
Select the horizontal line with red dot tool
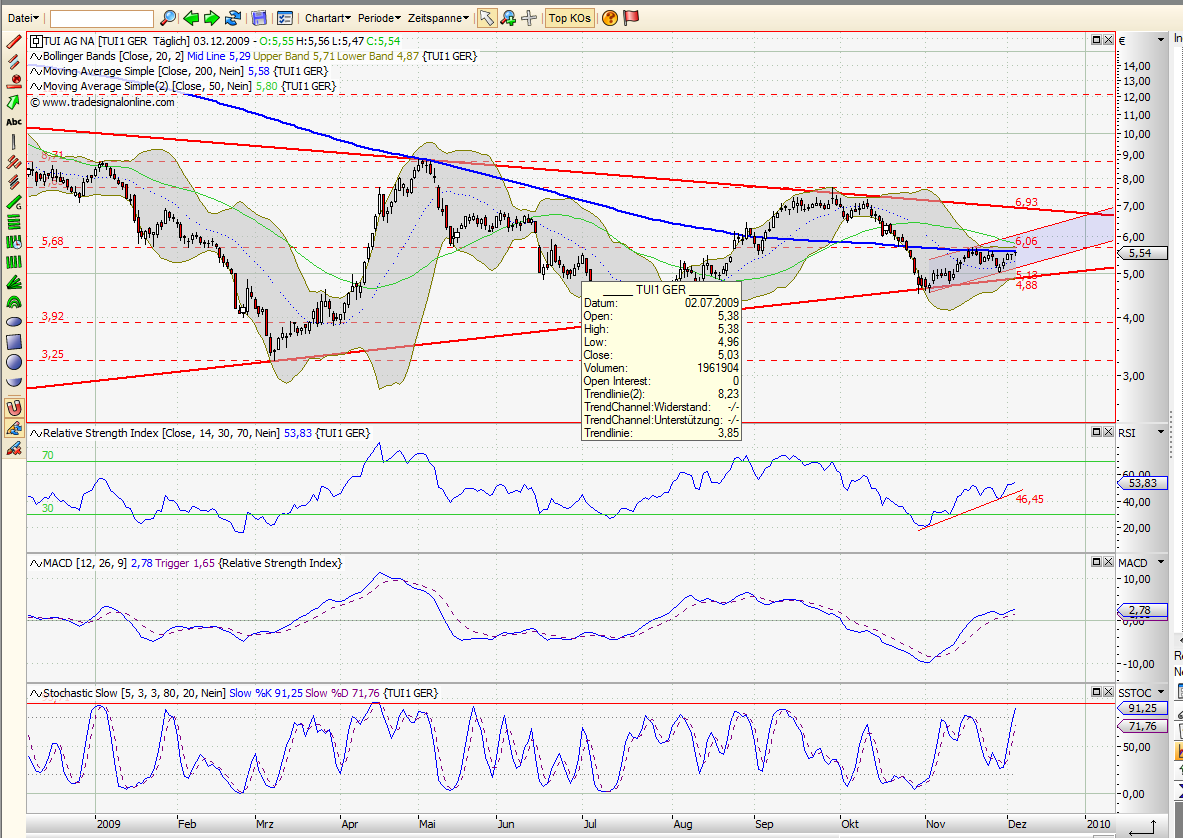coord(14,81)
